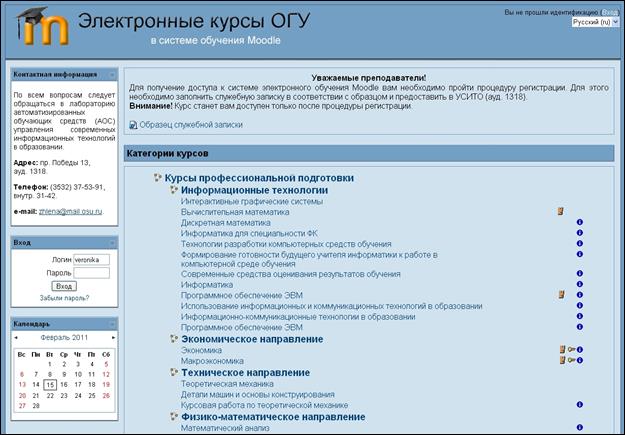Click guest access icon for Макроэкономика
Image resolution: width=625 pixels, height=435 pixels.
[x=562, y=360]
